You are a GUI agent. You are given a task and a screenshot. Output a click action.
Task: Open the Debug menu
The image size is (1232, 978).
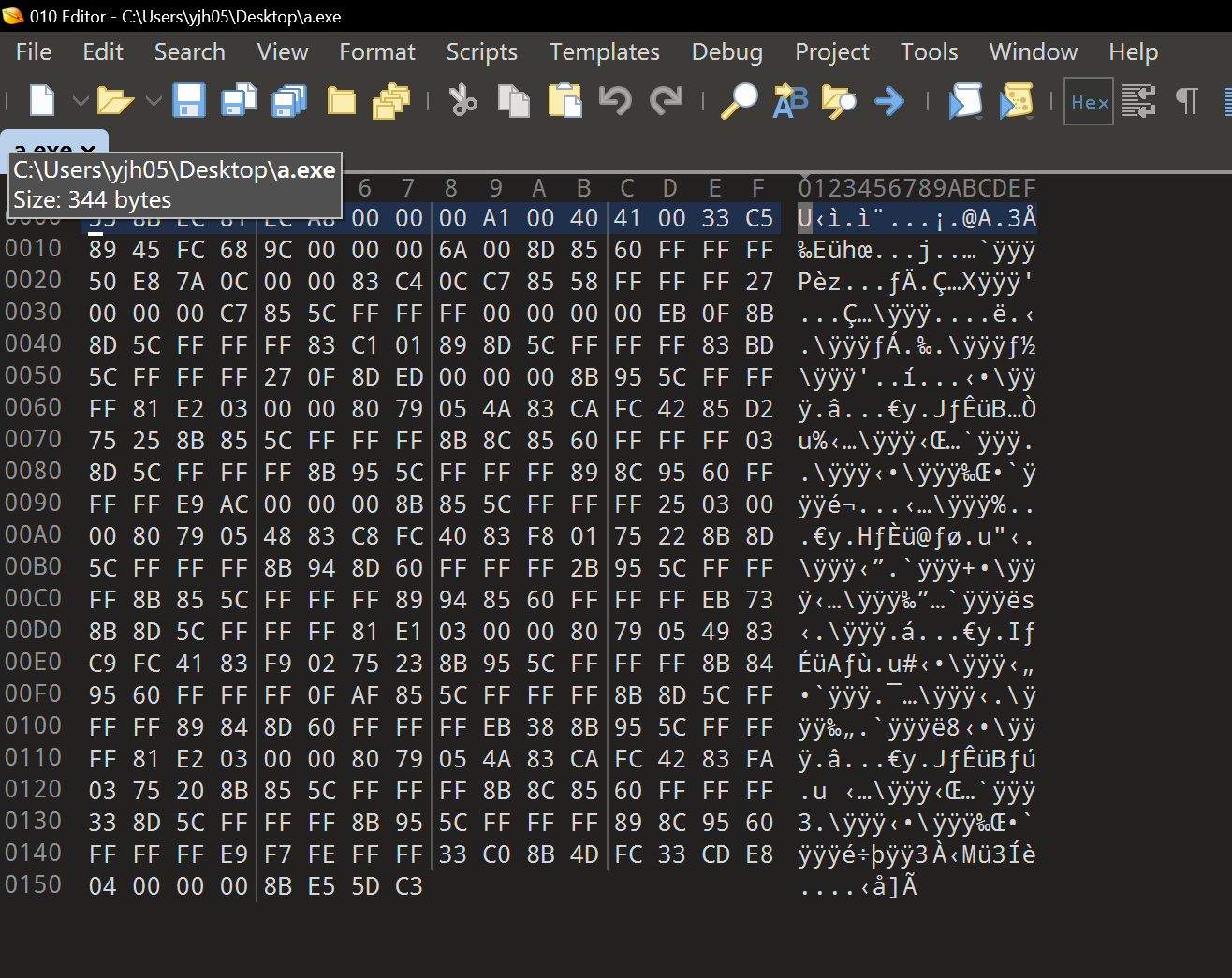coord(726,52)
